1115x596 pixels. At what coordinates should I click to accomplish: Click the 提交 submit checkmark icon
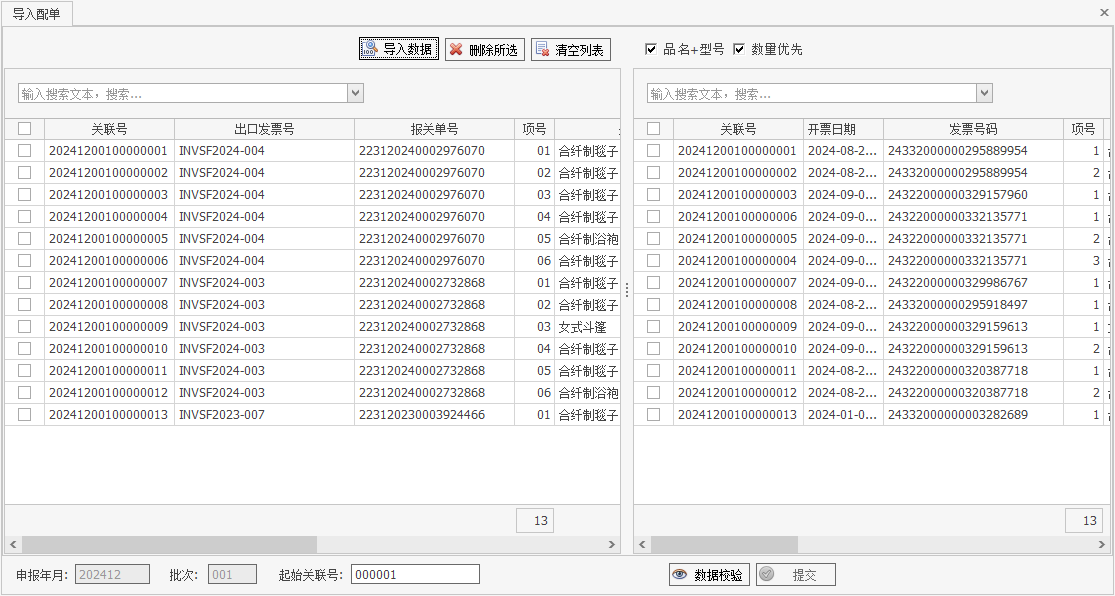[x=767, y=575]
